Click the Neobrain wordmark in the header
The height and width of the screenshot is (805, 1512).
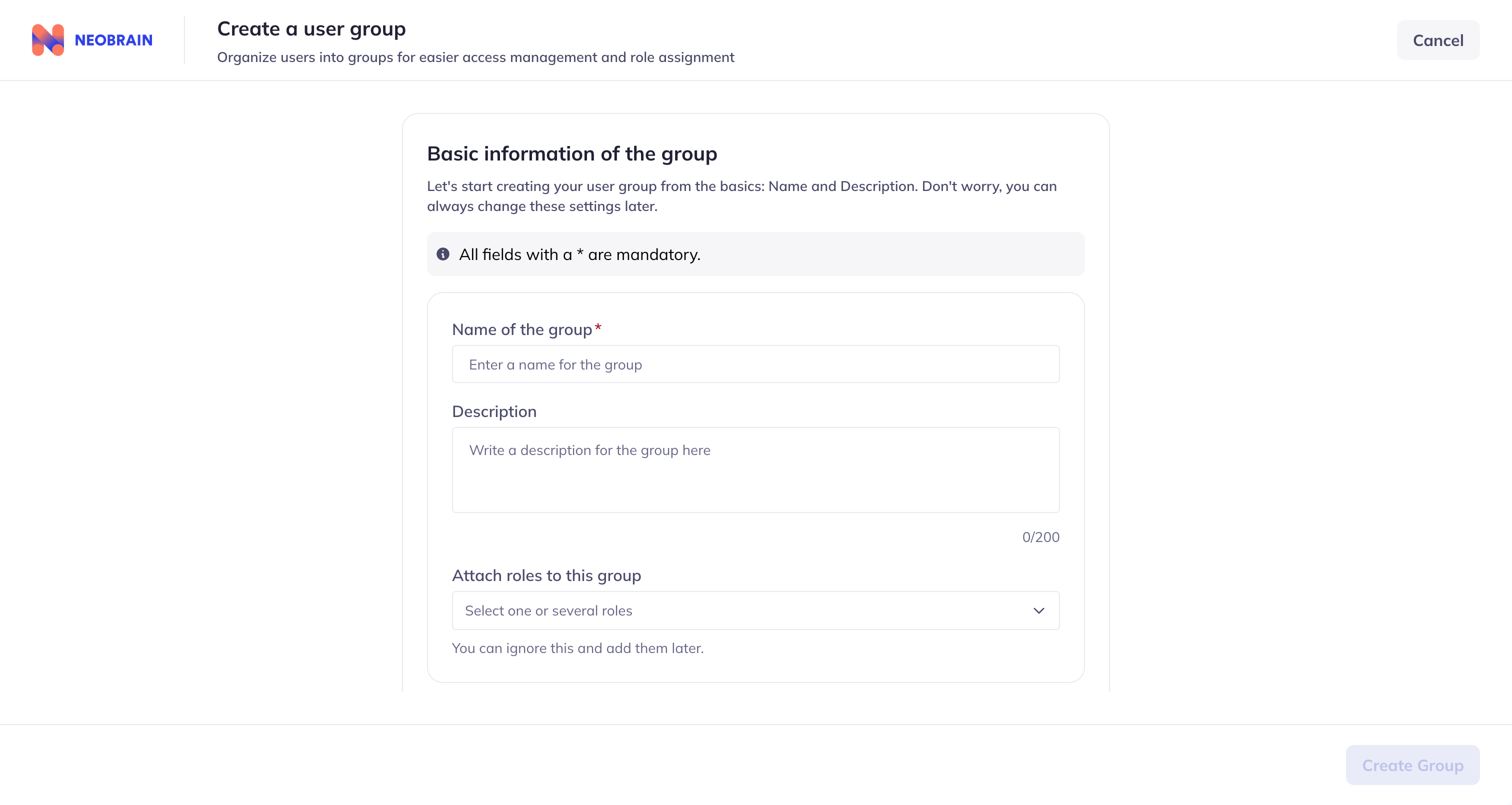pos(112,39)
